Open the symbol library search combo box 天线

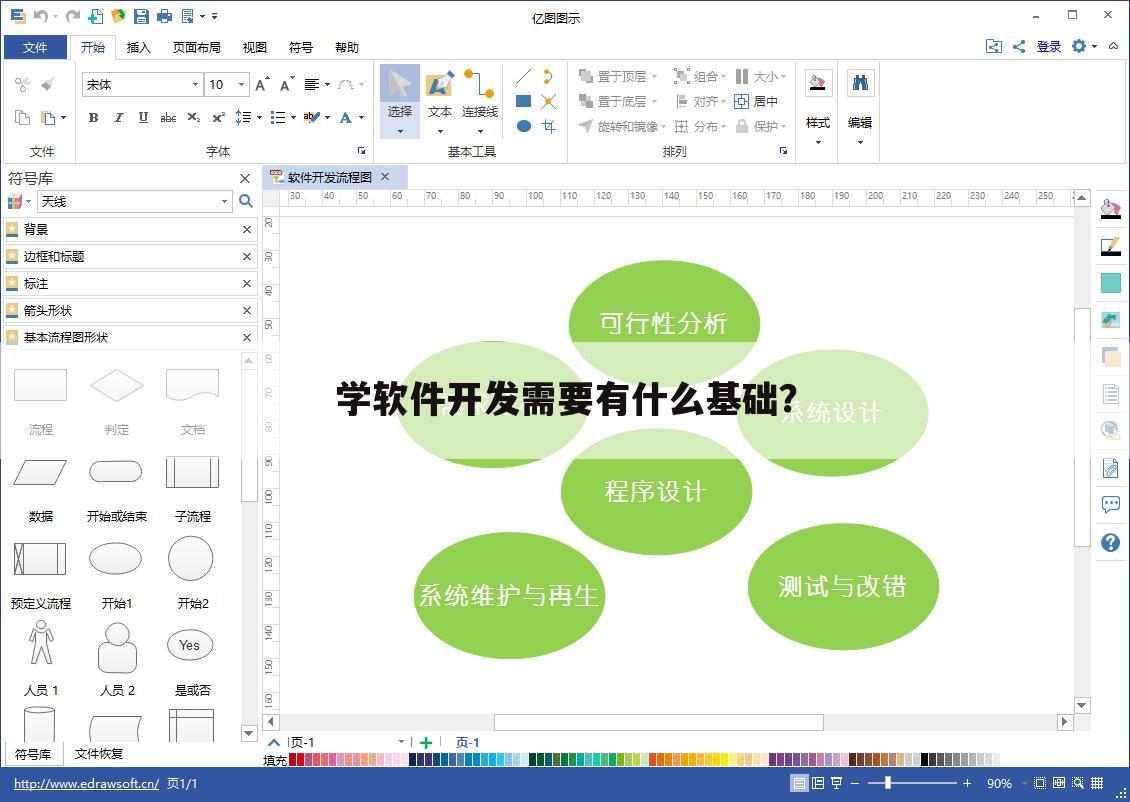135,201
